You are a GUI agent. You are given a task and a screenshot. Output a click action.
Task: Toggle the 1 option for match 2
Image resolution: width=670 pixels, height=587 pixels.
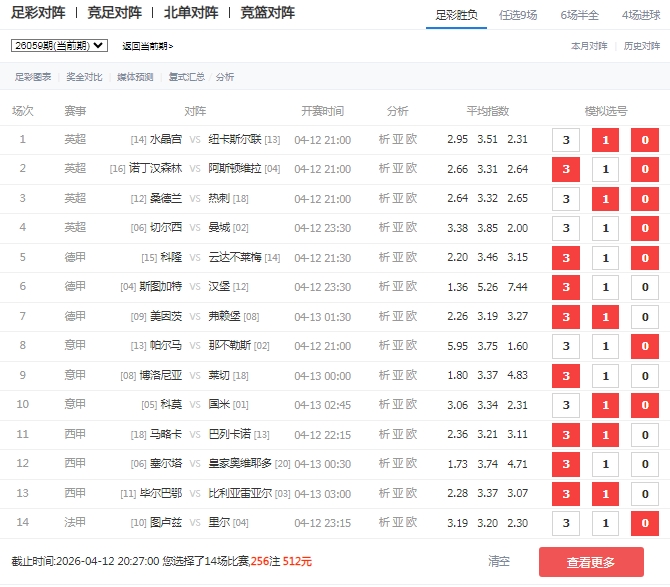click(x=605, y=170)
